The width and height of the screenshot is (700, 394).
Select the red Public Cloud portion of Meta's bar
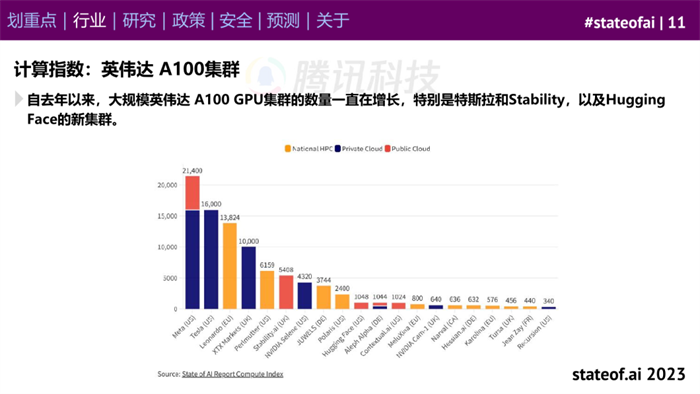(x=192, y=193)
